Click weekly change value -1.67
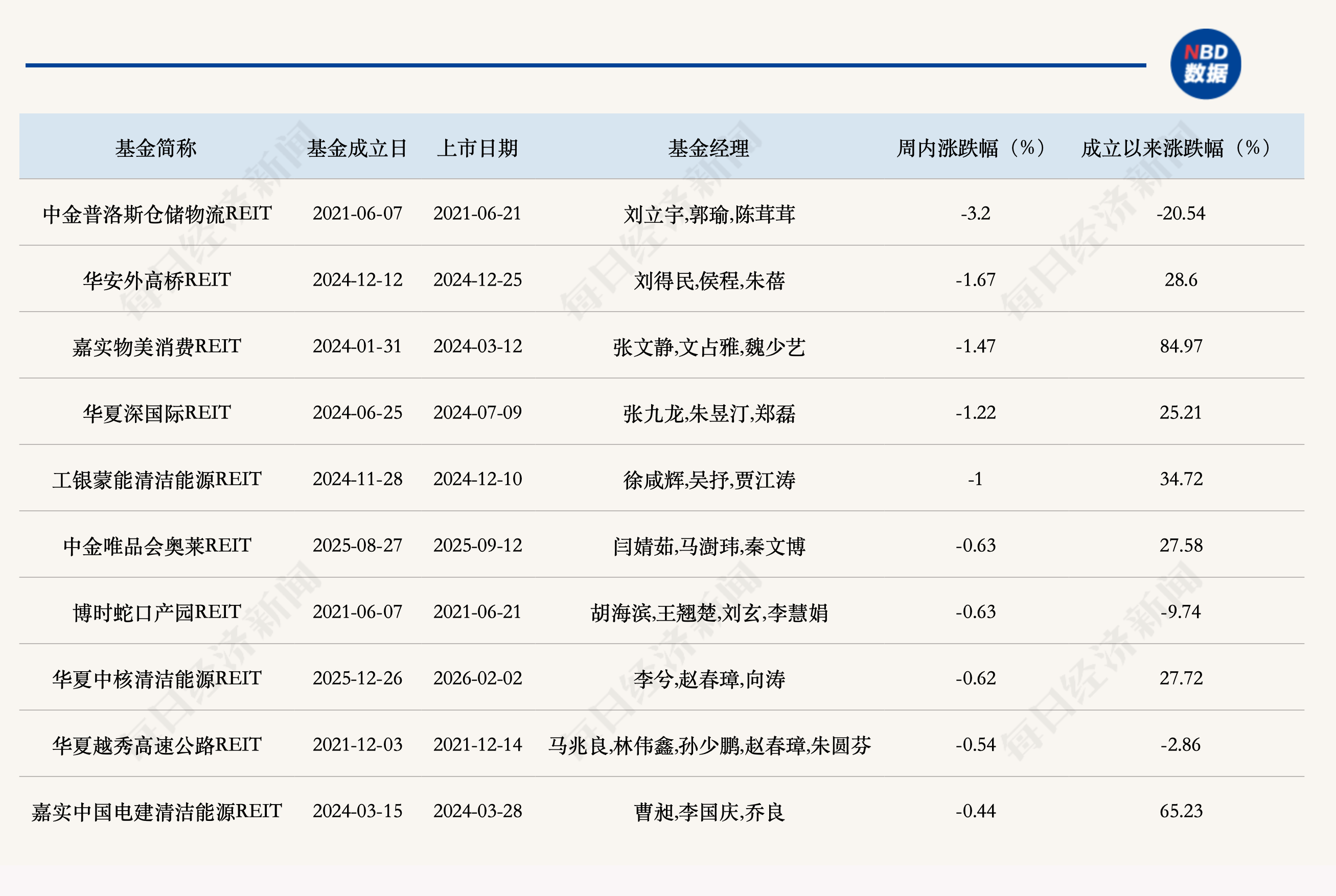Viewport: 1336px width, 896px height. [975, 280]
